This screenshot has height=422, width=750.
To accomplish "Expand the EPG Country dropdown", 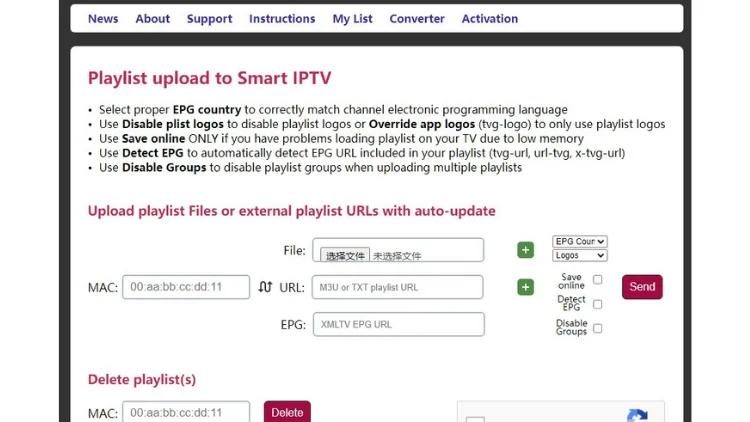I will (x=580, y=241).
